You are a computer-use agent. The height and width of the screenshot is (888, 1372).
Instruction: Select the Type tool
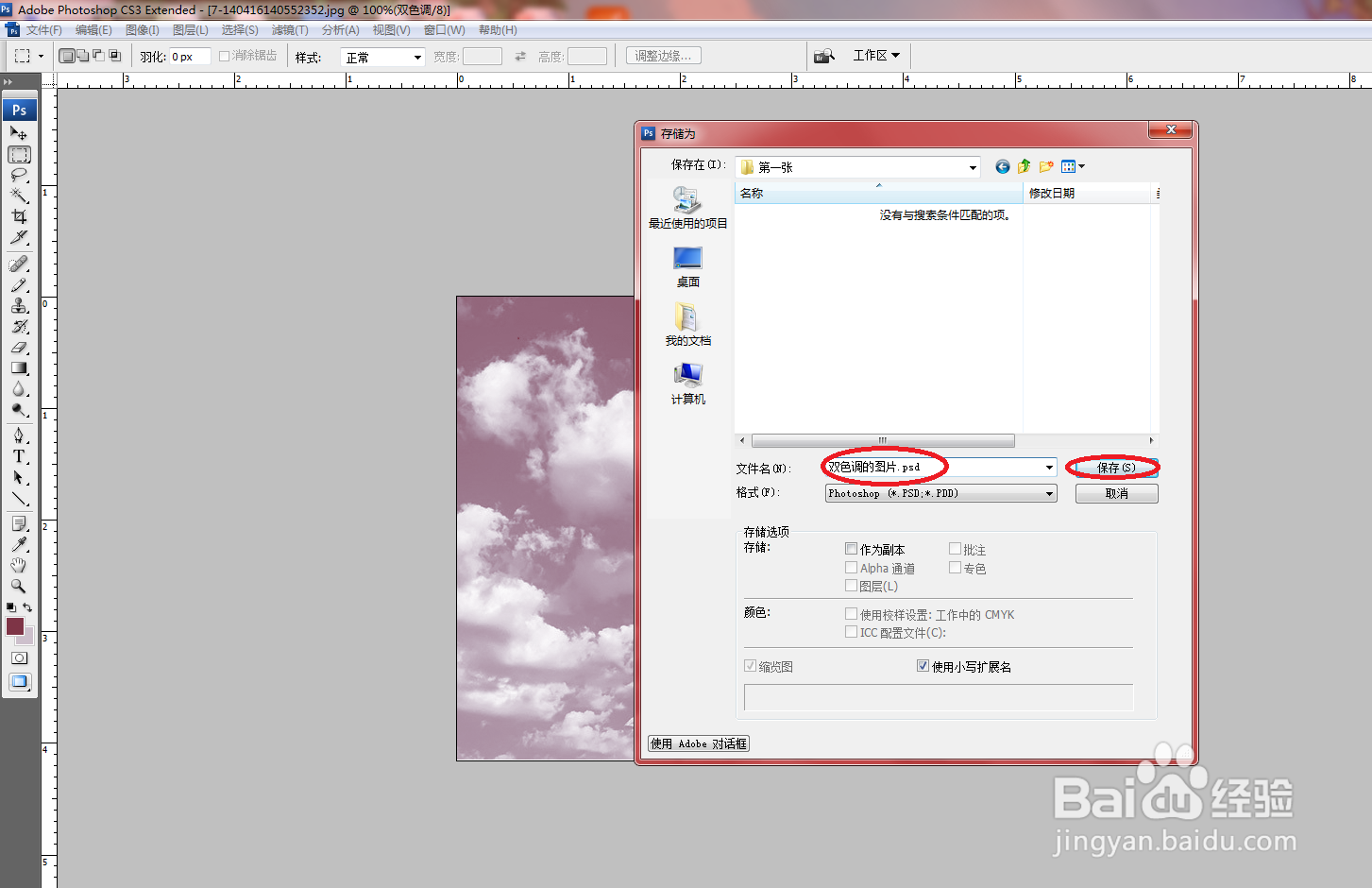pyautogui.click(x=20, y=455)
